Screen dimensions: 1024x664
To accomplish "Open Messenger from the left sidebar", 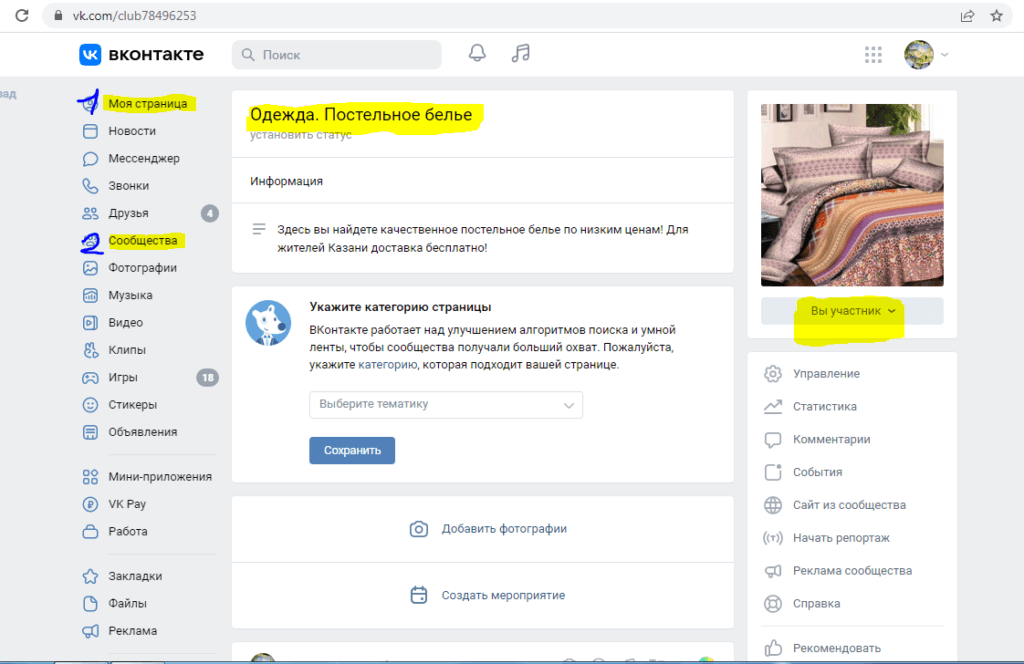I will coord(143,158).
